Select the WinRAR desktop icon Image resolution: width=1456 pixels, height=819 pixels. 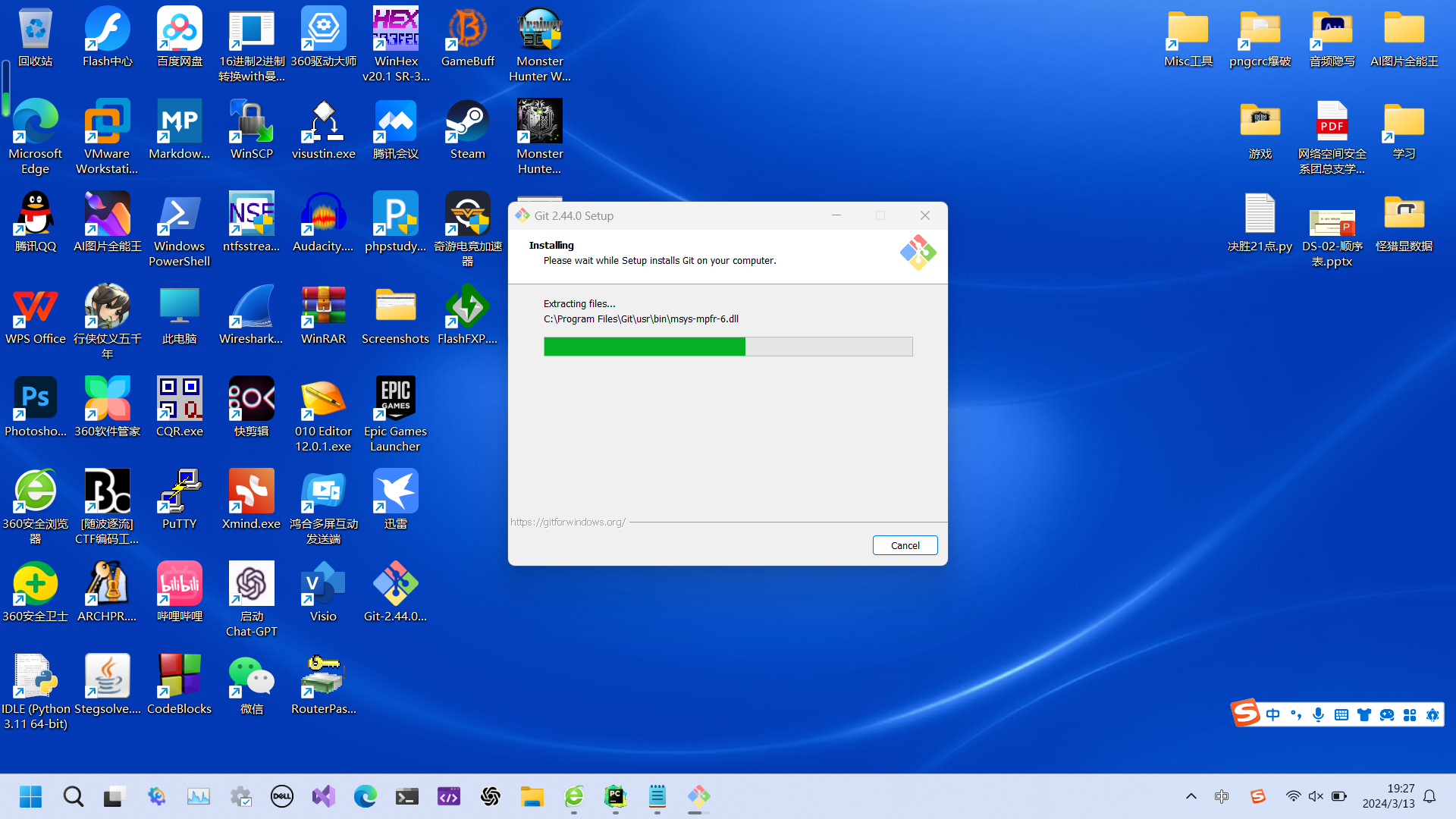pyautogui.click(x=324, y=315)
